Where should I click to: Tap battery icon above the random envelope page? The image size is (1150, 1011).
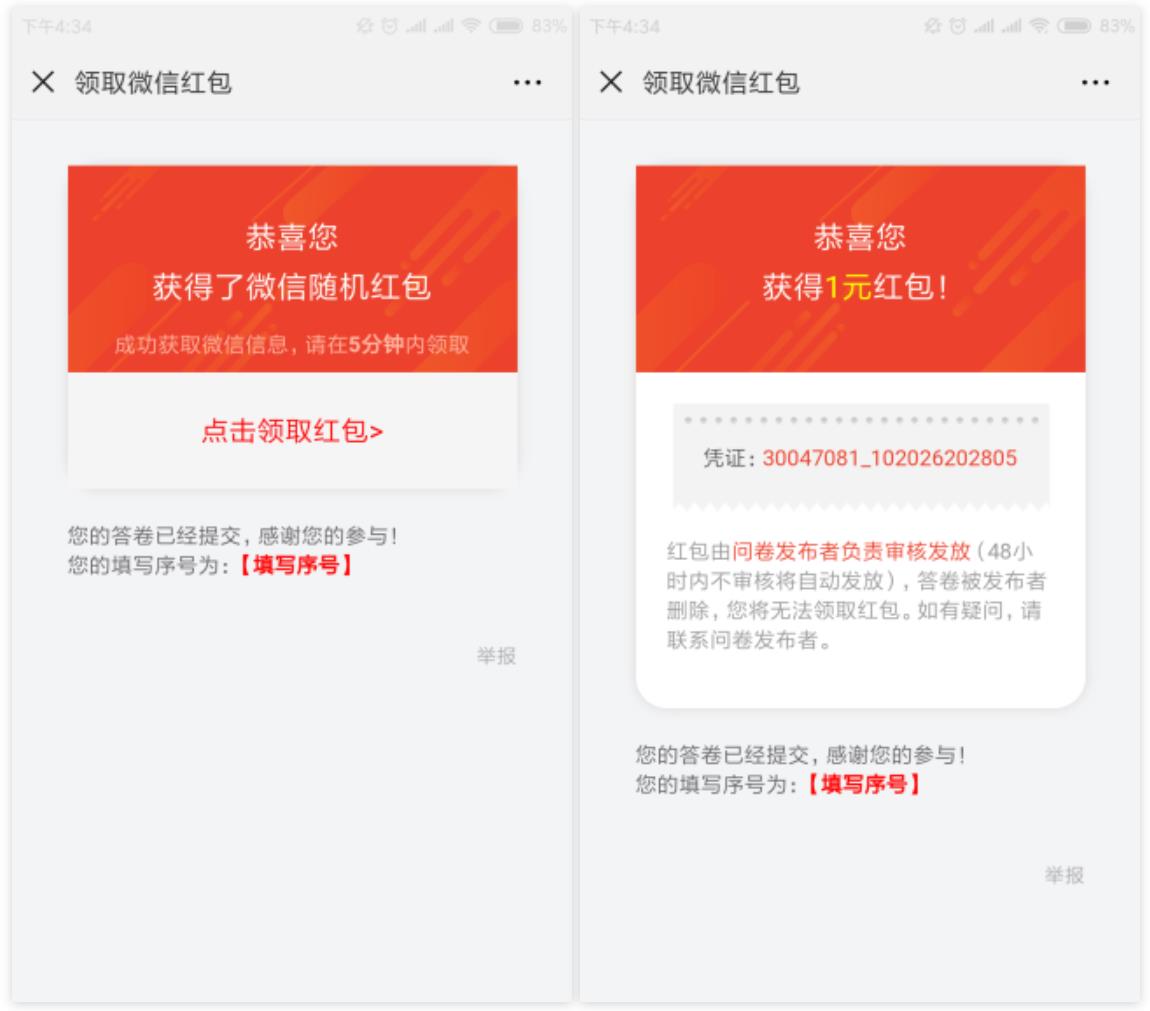508,27
